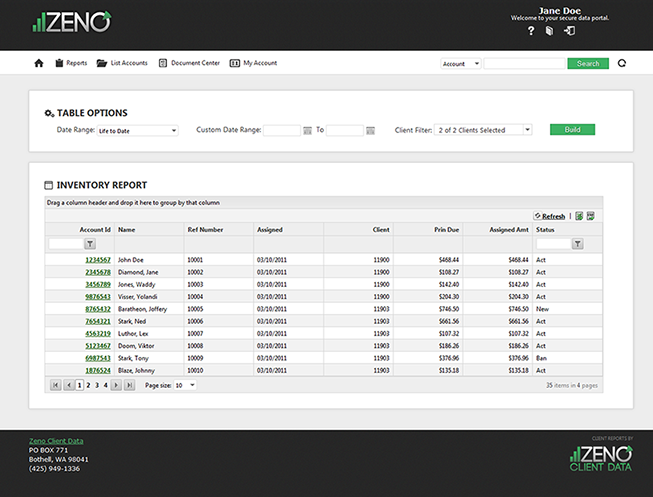Click the documents icon in header
Screen dimensions: 653x497
[x=549, y=31]
